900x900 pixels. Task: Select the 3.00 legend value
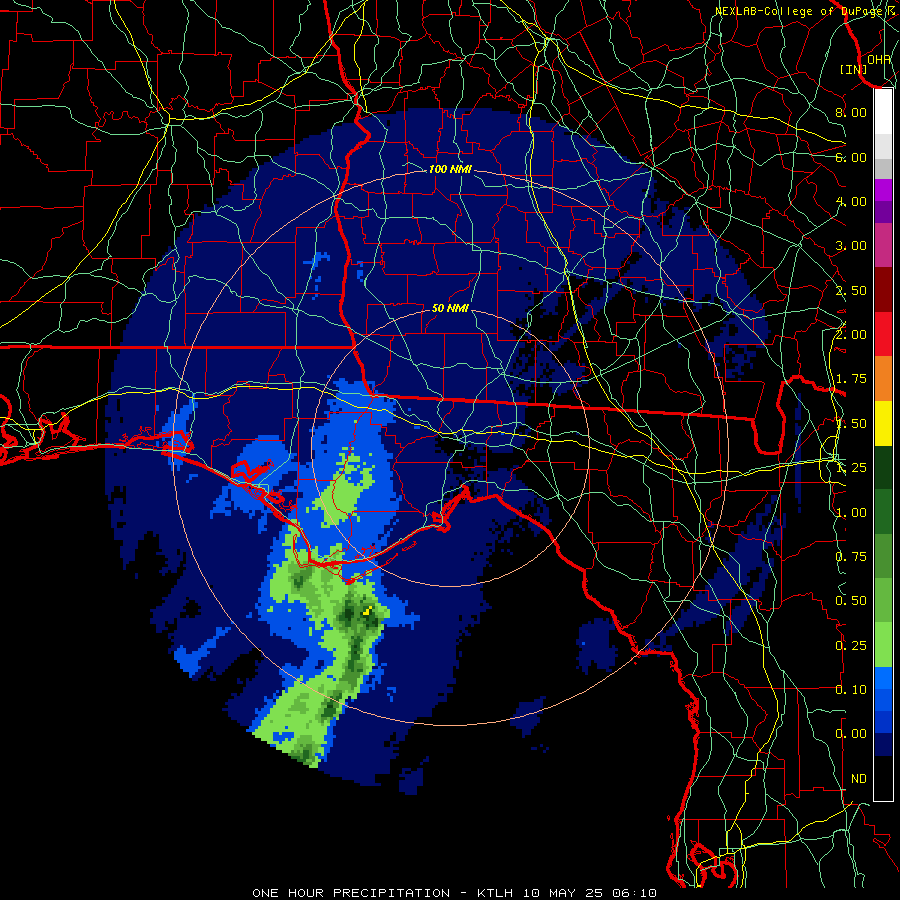tap(851, 246)
